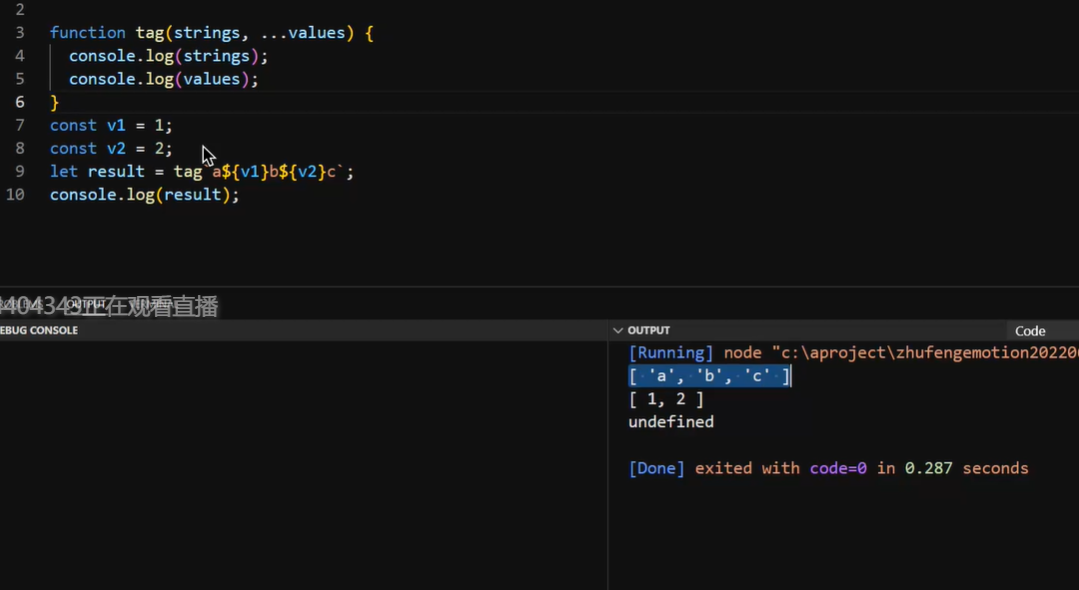This screenshot has width=1079, height=590.
Task: Select line number 10 in the gutter
Action: [x=15, y=194]
